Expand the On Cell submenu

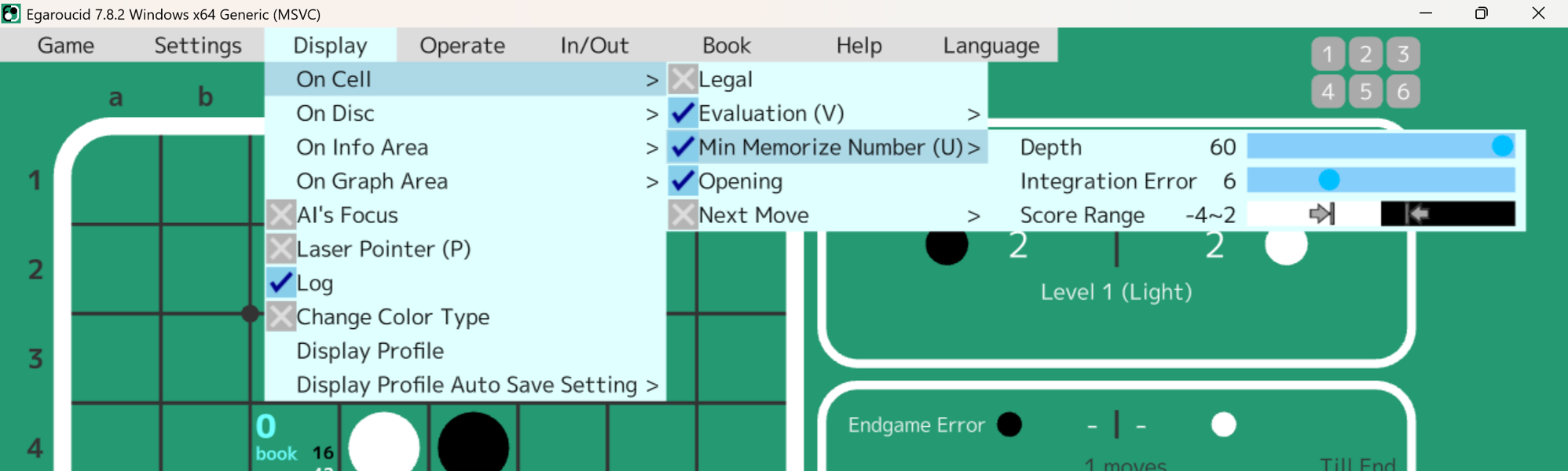tap(465, 79)
